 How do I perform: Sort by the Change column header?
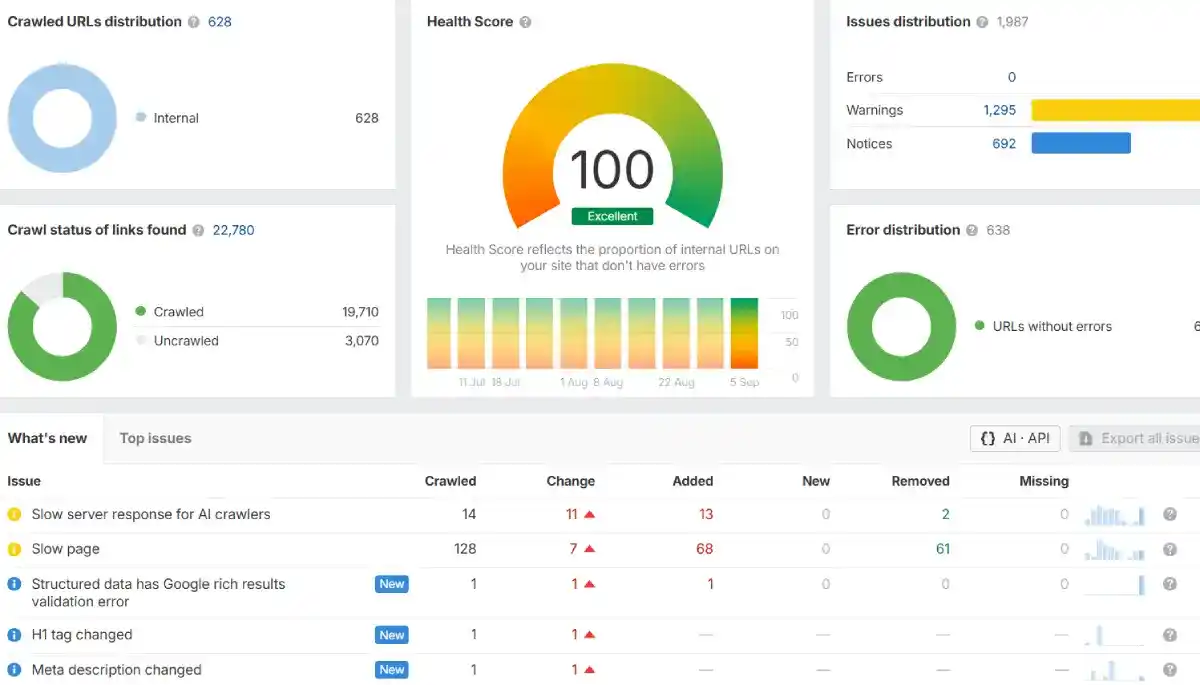tap(571, 481)
